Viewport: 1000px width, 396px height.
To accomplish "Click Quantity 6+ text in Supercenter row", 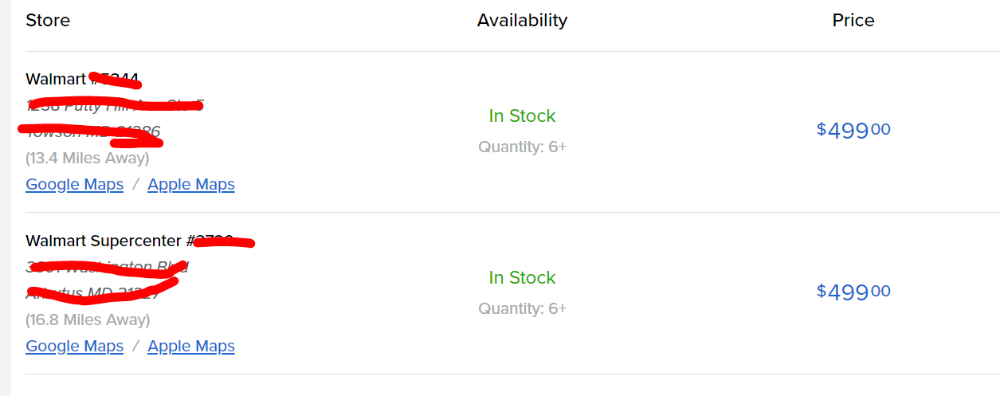I will click(522, 309).
